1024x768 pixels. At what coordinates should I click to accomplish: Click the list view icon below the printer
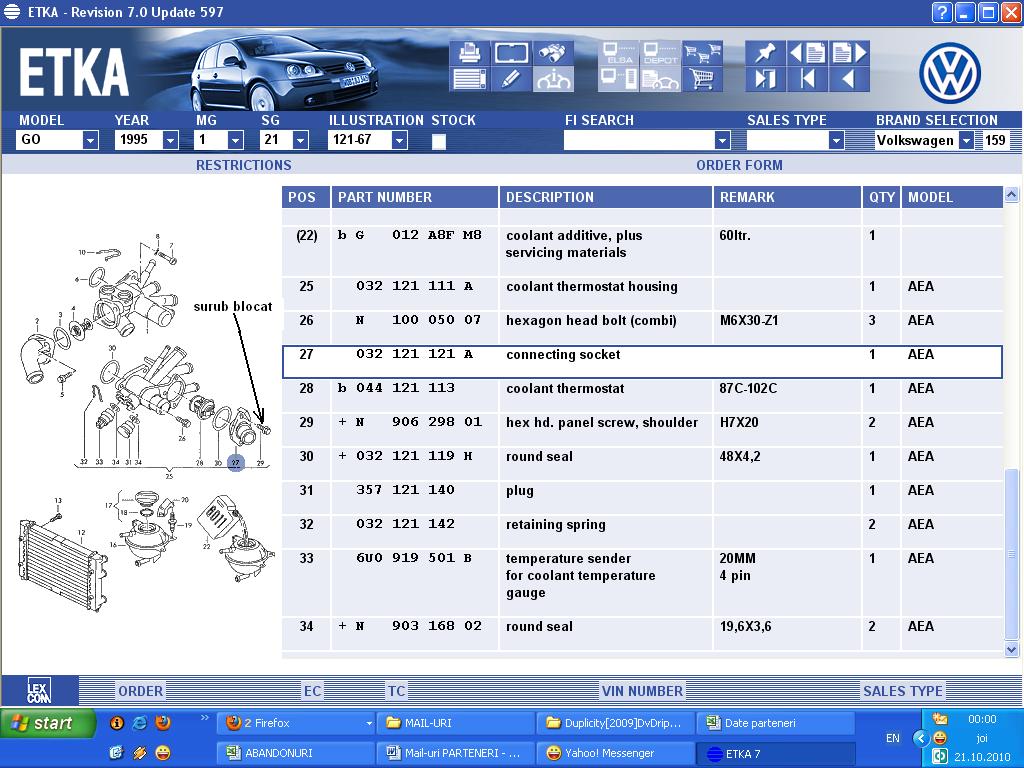(x=469, y=79)
